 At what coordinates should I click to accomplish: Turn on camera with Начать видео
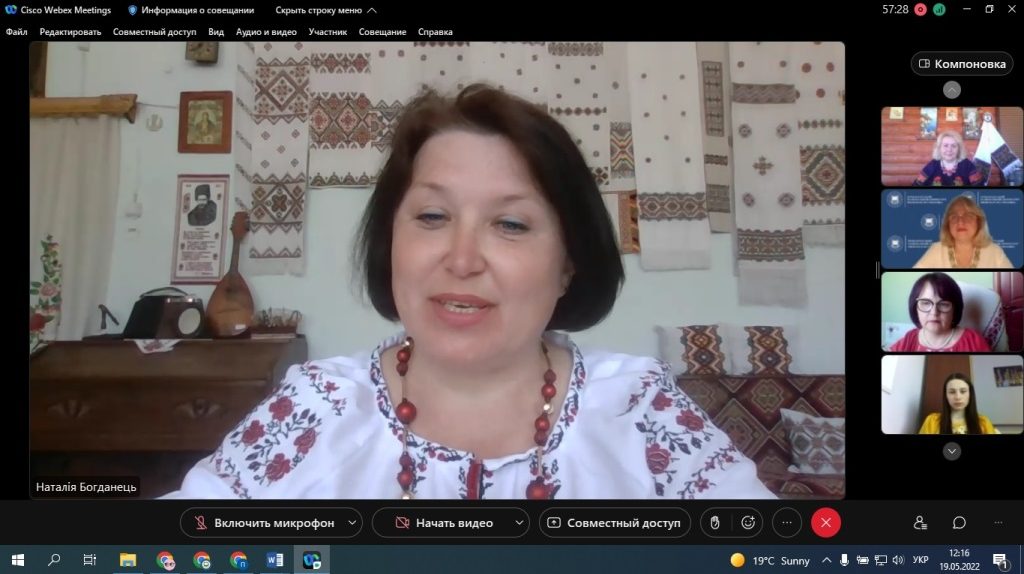(x=441, y=522)
